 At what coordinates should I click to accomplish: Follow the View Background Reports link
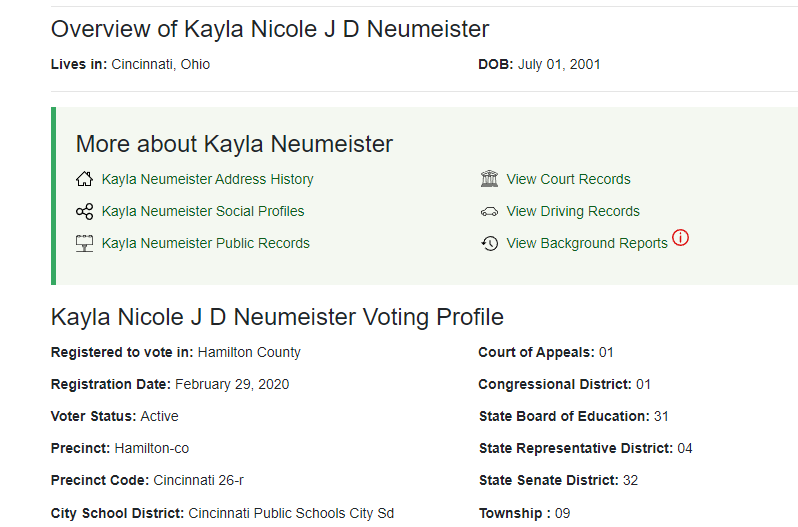tap(587, 243)
